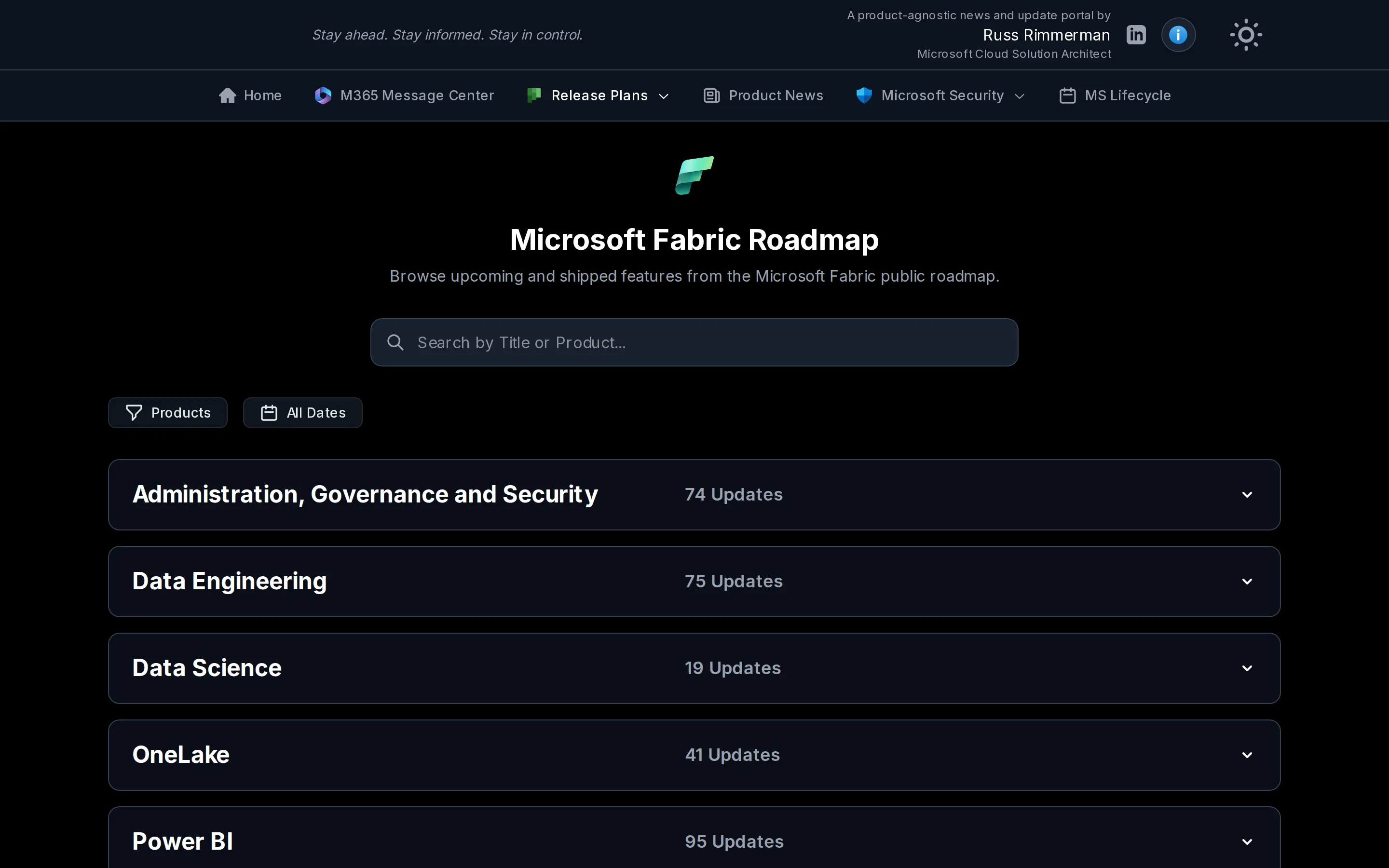Open the LinkedIn profile icon
This screenshot has width=1389, height=868.
[1136, 34]
